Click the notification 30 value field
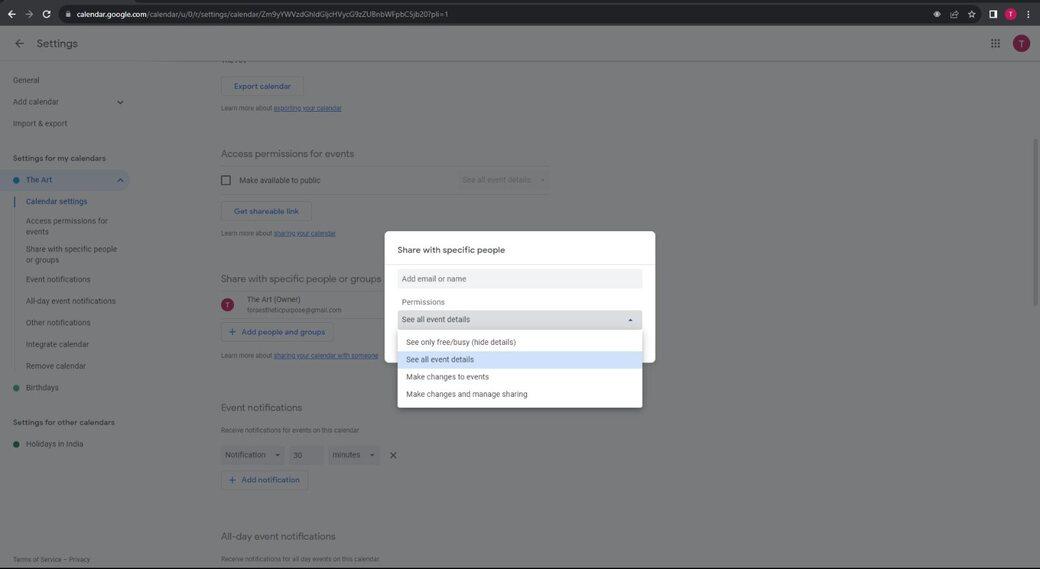 [x=306, y=455]
